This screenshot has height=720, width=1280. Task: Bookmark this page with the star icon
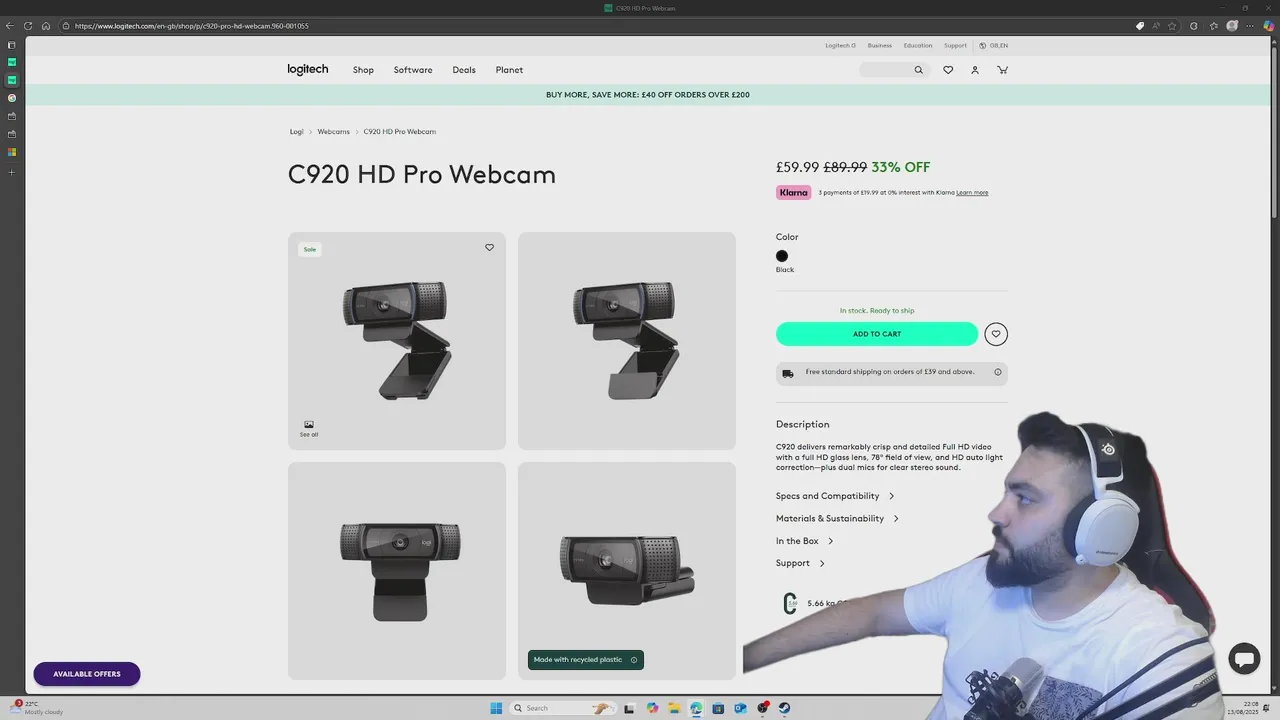(1172, 26)
